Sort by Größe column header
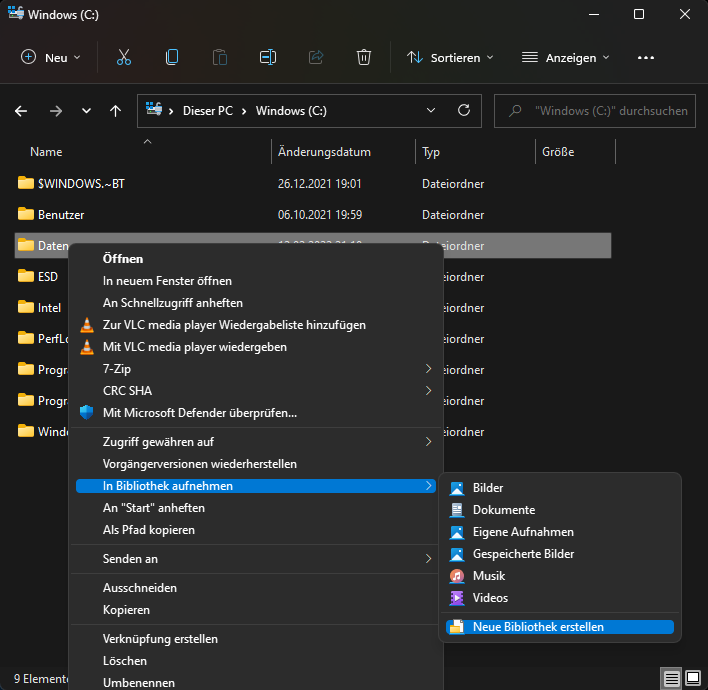708x690 pixels. tap(558, 152)
